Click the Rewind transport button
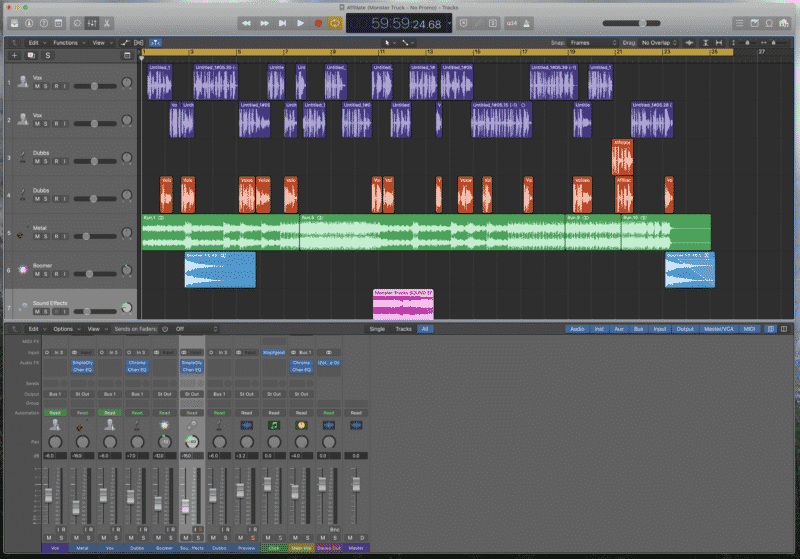This screenshot has width=800, height=559. (x=246, y=23)
